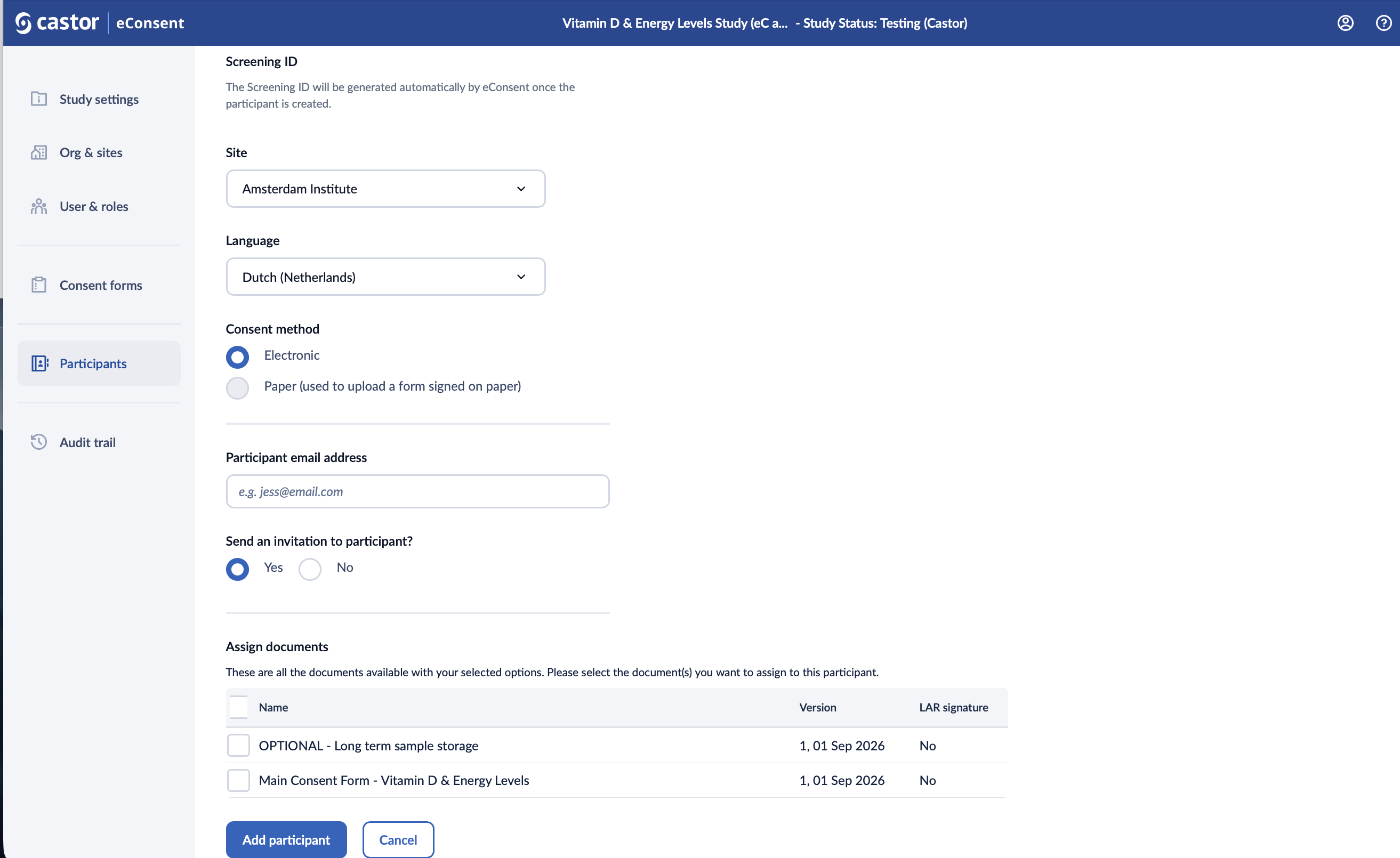Image resolution: width=1400 pixels, height=858 pixels.
Task: Choose Yes for sending invitation
Action: pos(237,570)
